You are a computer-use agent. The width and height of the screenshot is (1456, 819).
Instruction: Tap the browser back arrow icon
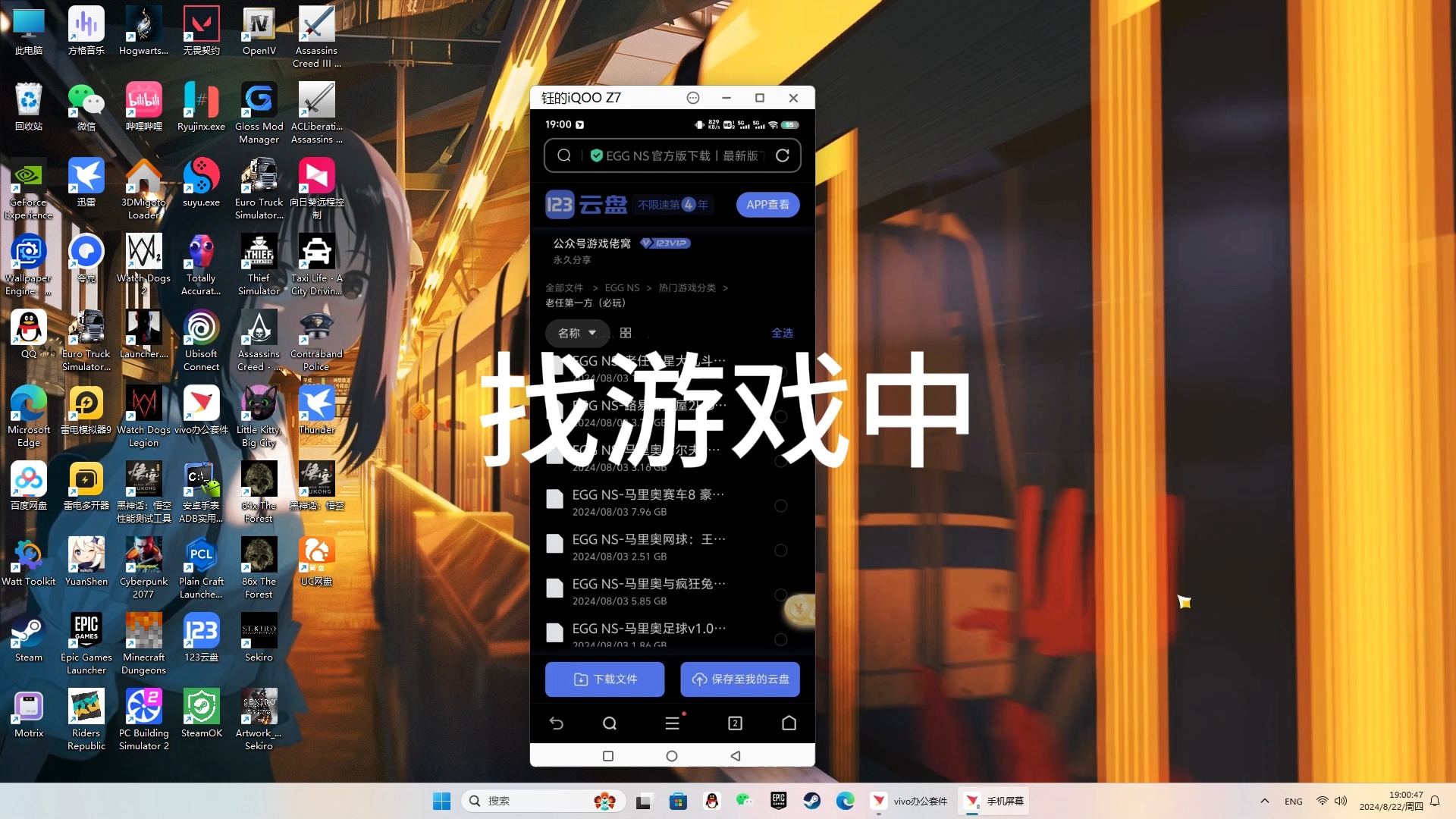tap(556, 723)
